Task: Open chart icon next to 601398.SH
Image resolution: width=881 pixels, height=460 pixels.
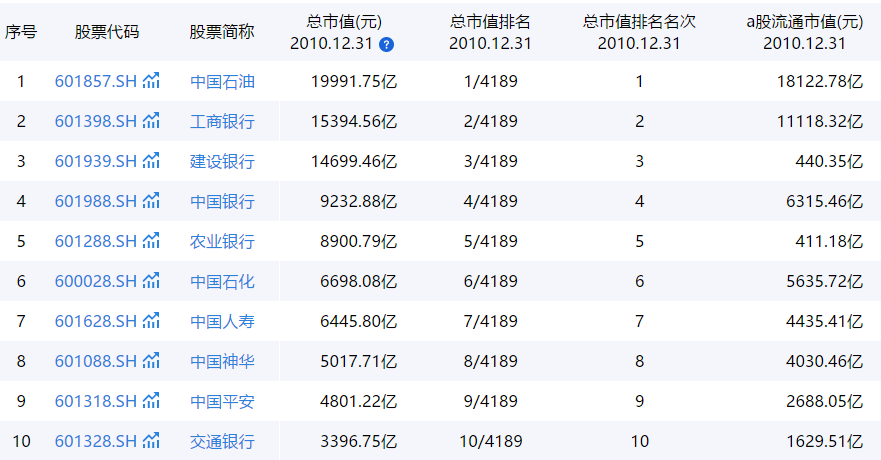Action: coord(151,120)
